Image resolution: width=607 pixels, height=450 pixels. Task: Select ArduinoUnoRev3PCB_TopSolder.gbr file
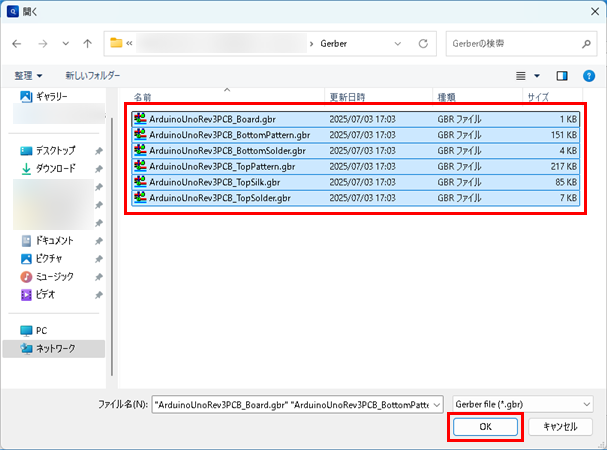click(355, 198)
